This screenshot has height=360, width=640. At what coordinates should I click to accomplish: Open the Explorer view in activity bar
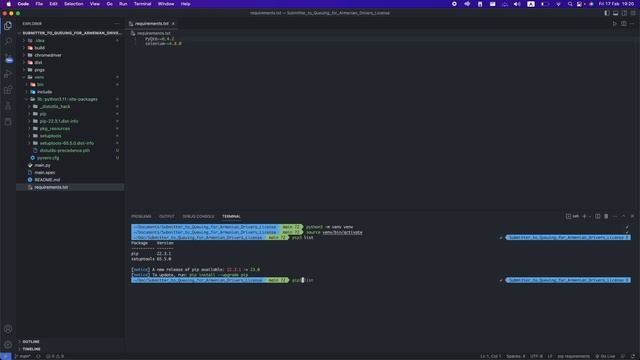click(8, 26)
